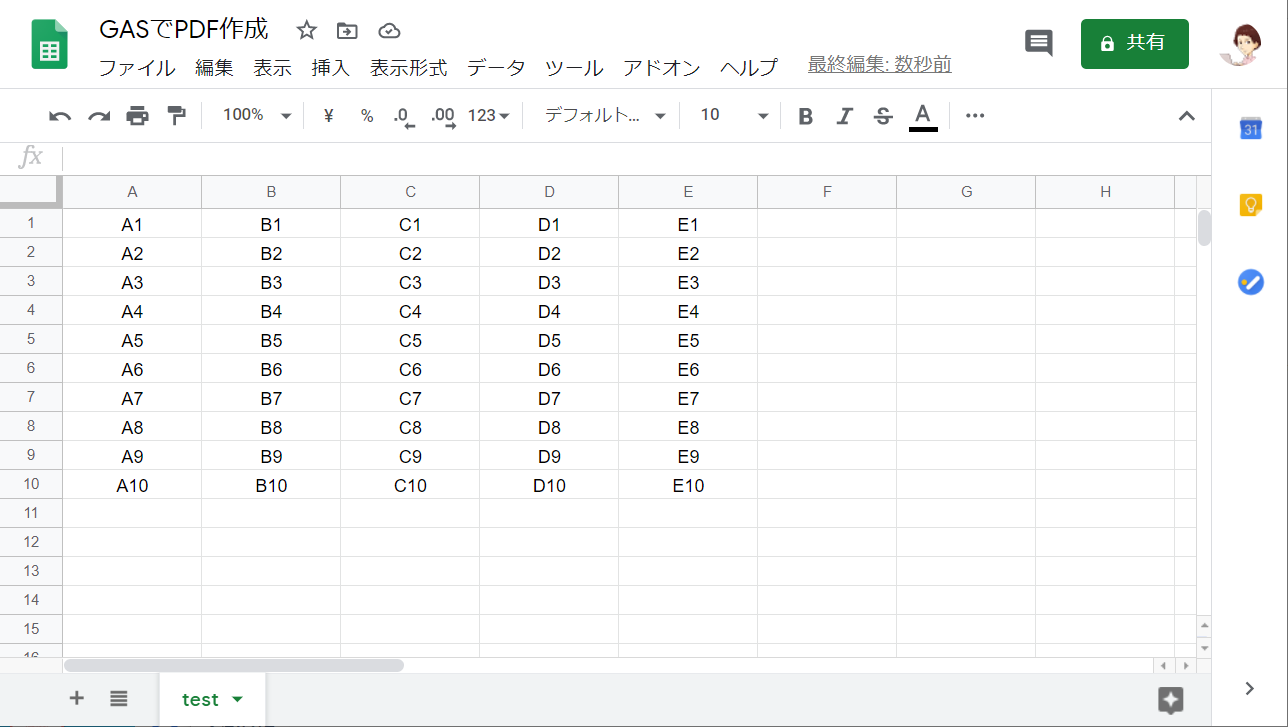
Task: Click the 共有 share button
Action: pyautogui.click(x=1134, y=43)
